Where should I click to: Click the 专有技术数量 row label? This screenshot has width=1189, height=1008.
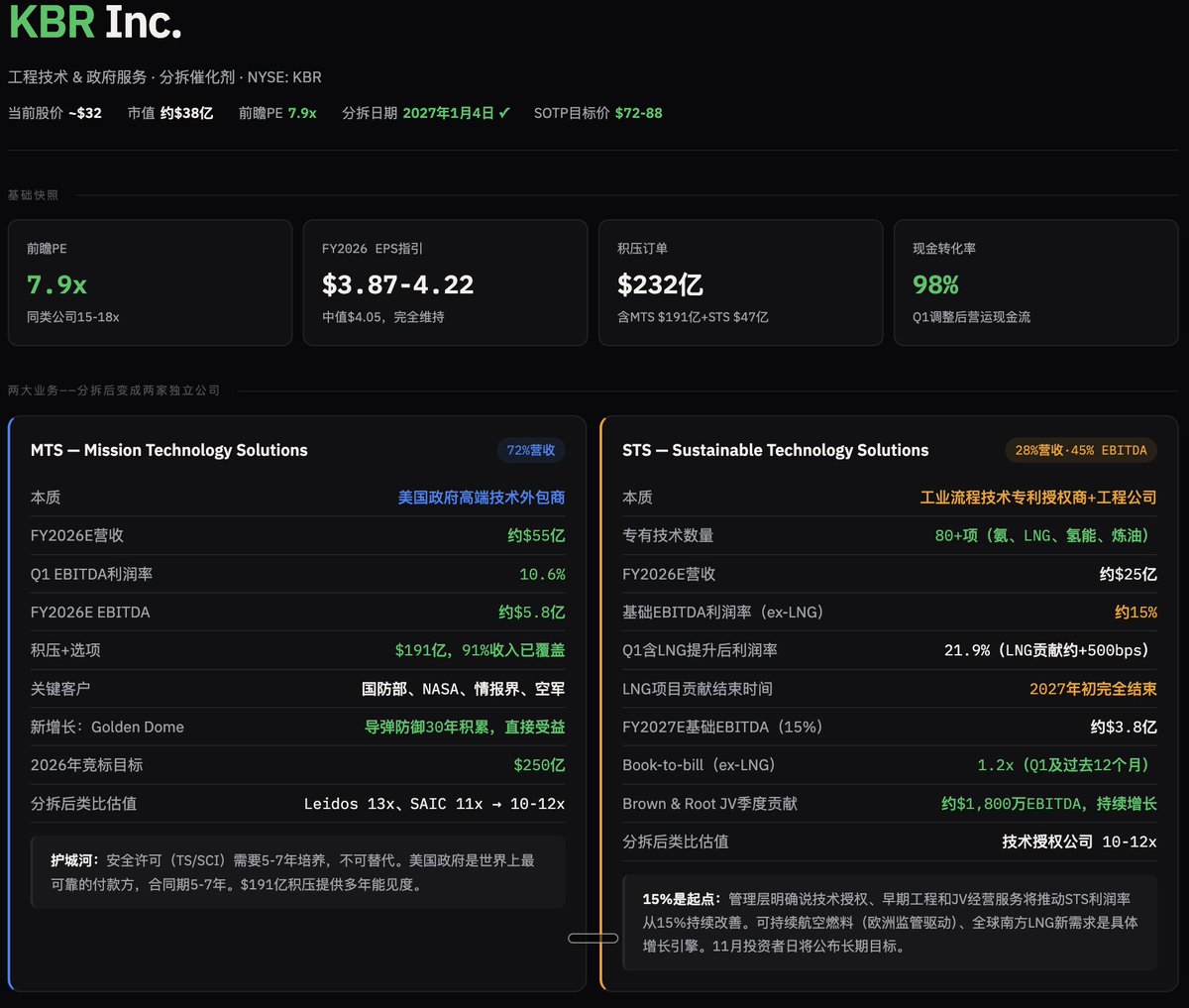(668, 535)
